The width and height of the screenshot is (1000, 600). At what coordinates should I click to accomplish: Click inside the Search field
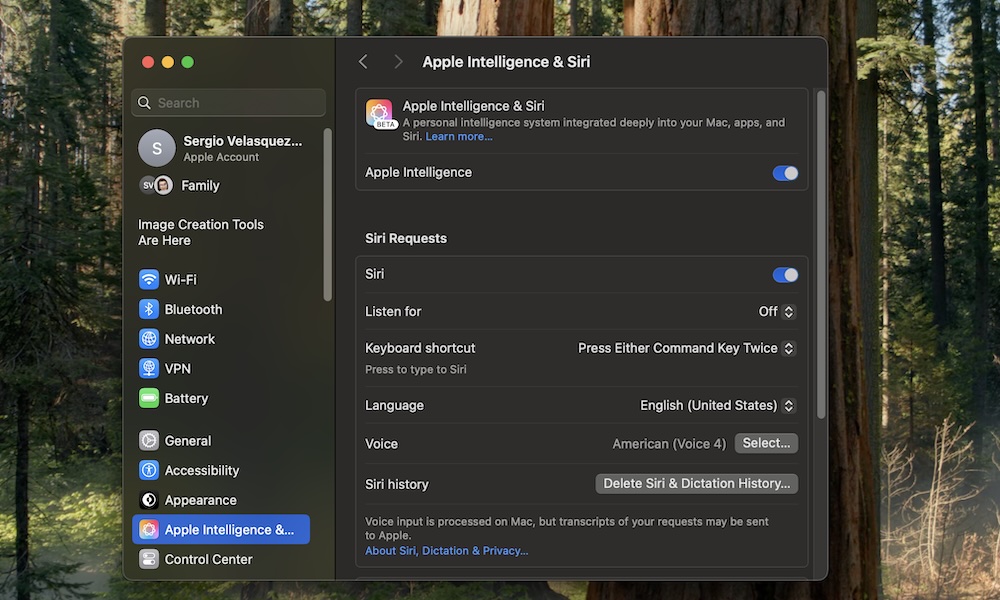click(x=228, y=102)
